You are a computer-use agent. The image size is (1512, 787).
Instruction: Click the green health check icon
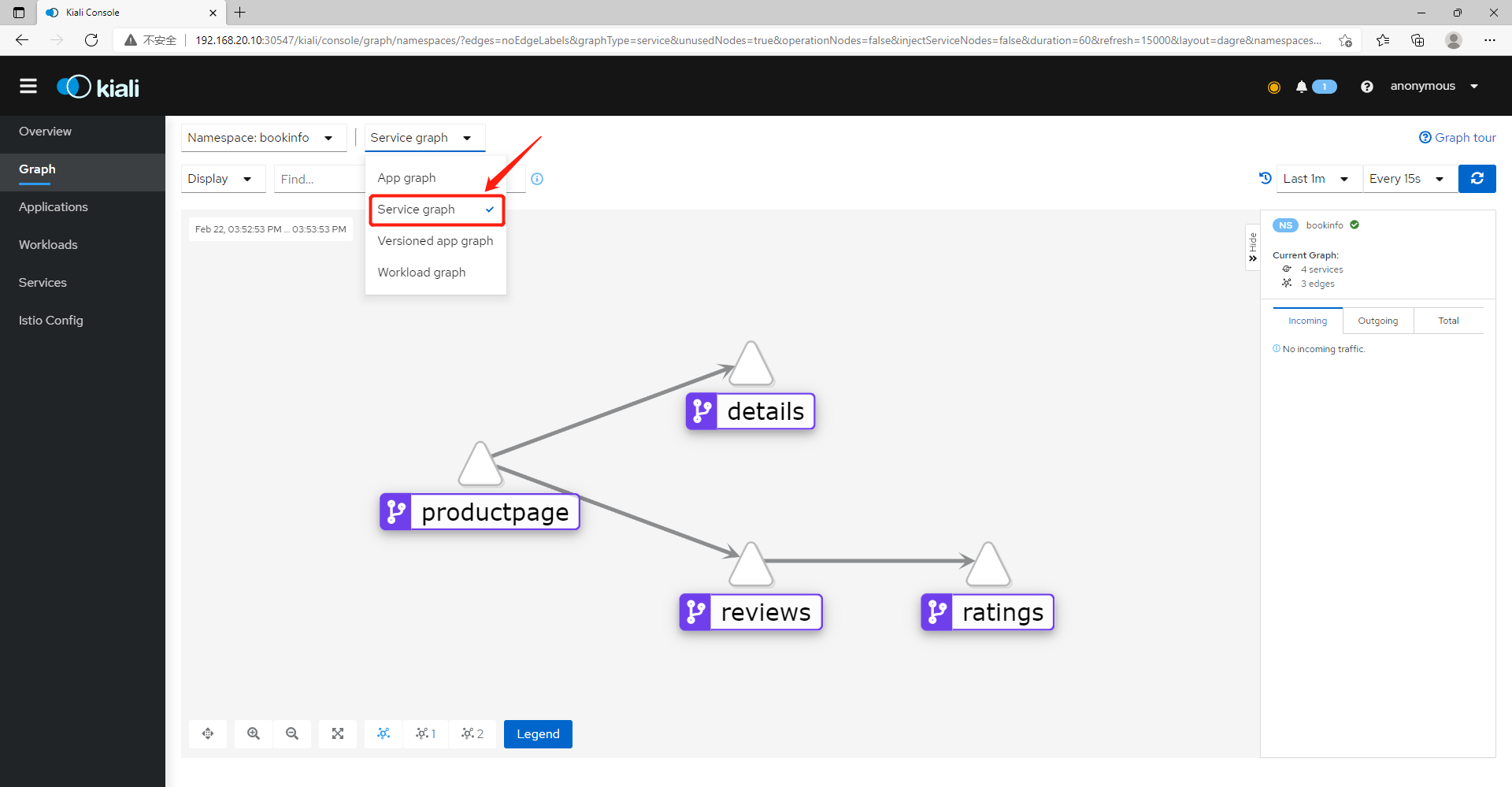(x=1354, y=225)
